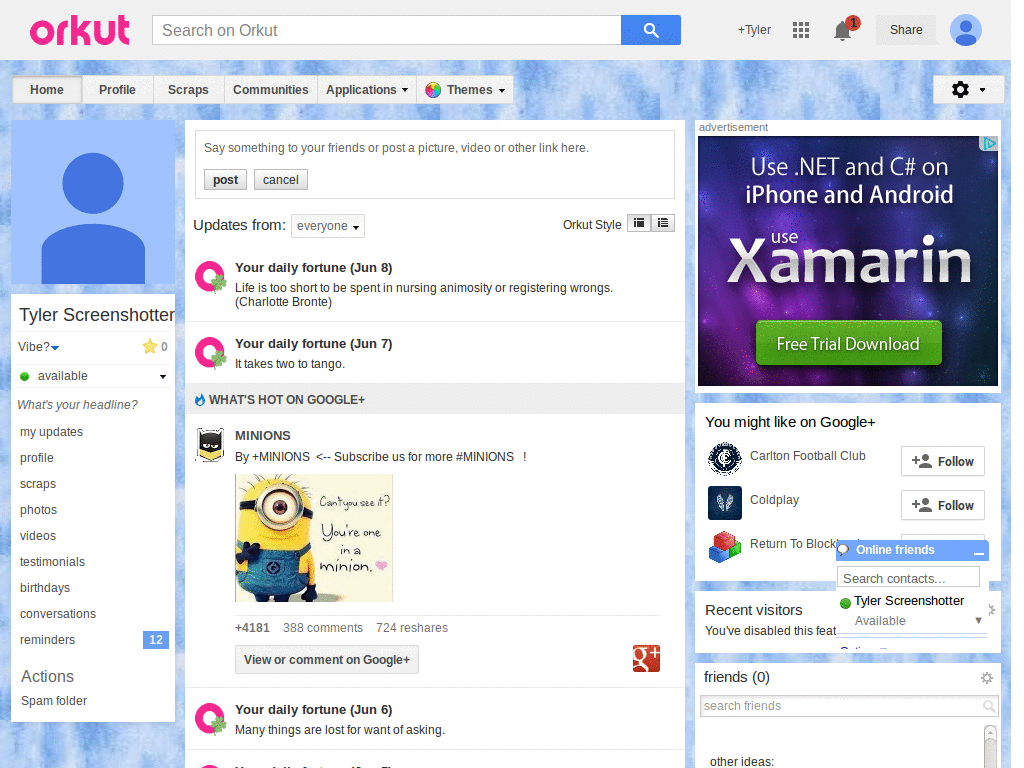The width and height of the screenshot is (1024, 768).
Task: Follow Coldplay
Action: point(942,505)
